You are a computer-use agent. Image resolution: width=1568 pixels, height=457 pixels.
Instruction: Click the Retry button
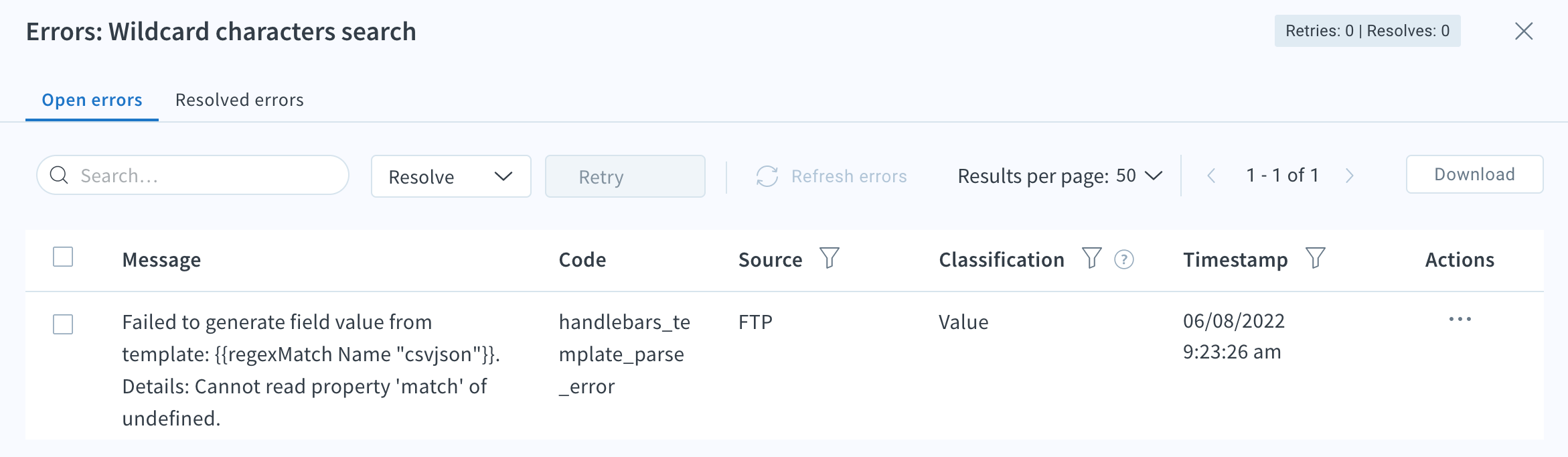point(625,176)
